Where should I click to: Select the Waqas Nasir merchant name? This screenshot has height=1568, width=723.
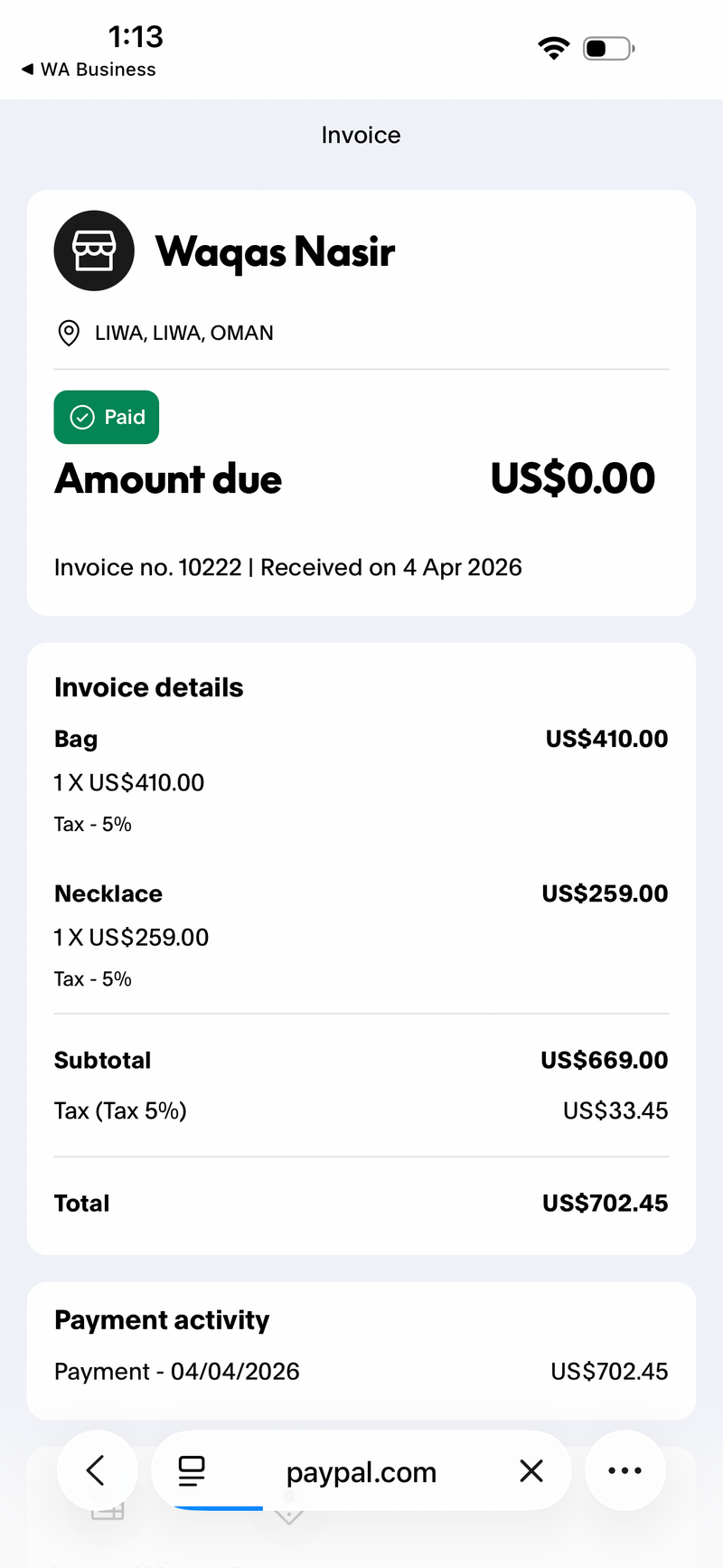click(x=275, y=251)
